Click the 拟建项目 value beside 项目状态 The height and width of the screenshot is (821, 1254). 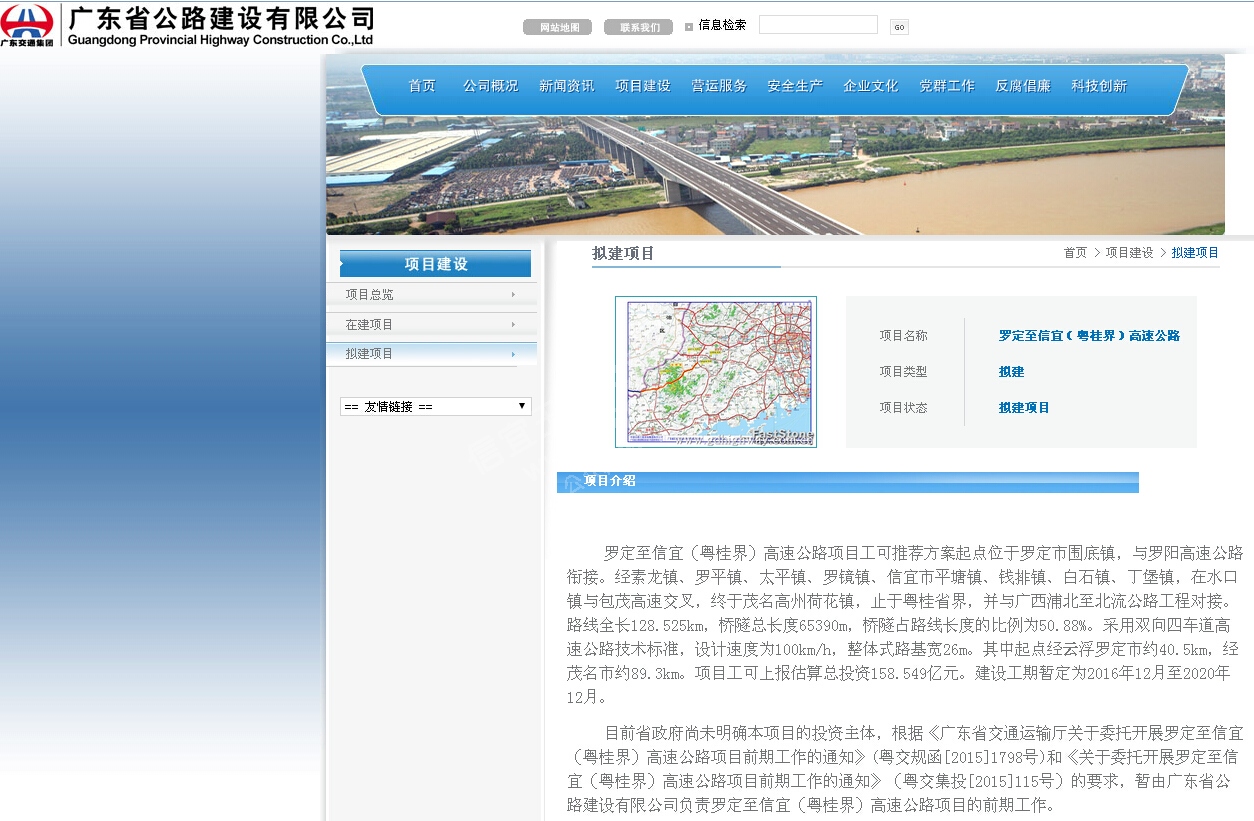tap(1024, 408)
